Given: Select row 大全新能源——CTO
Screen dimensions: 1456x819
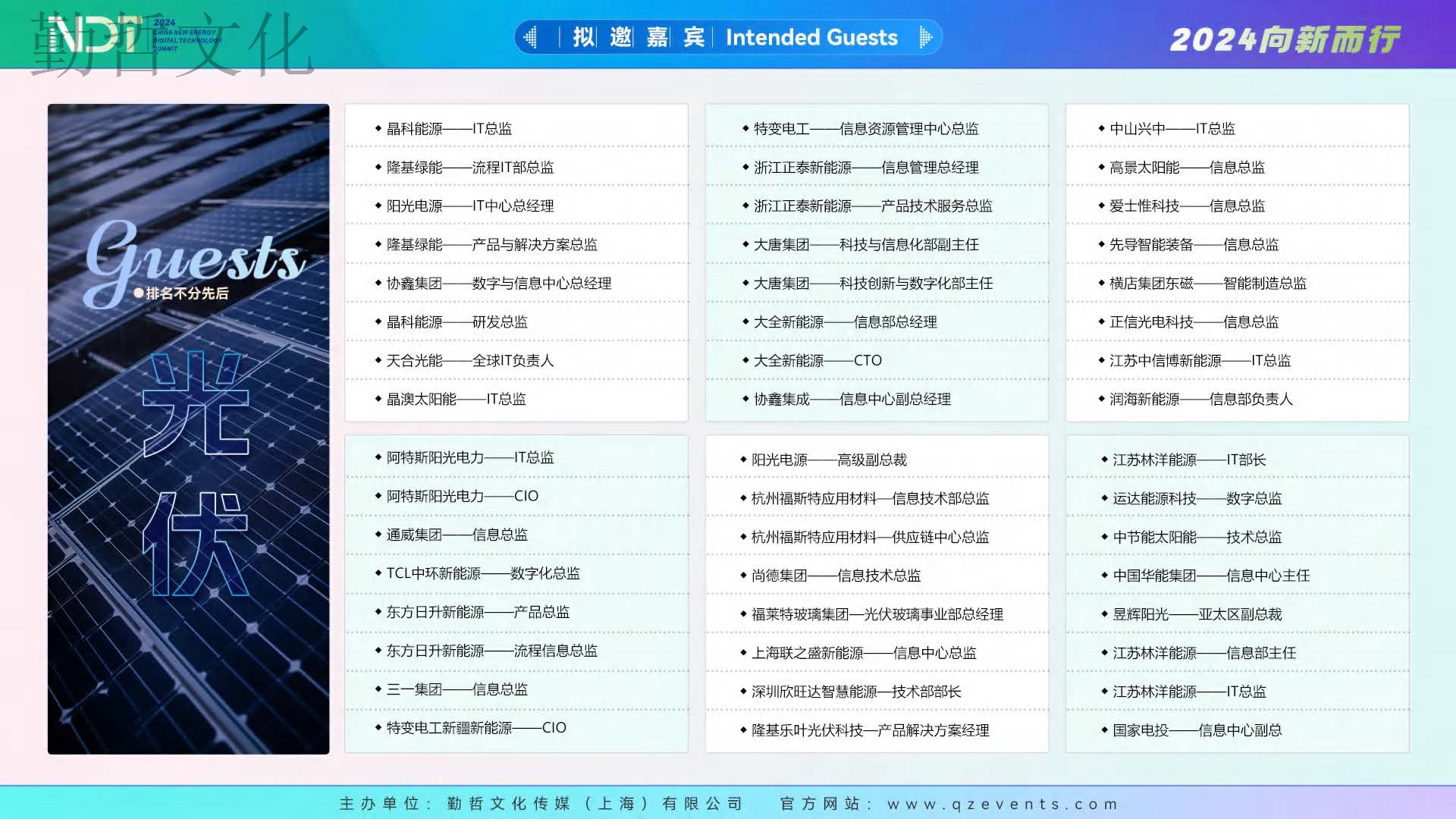Looking at the screenshot, I should (877, 361).
